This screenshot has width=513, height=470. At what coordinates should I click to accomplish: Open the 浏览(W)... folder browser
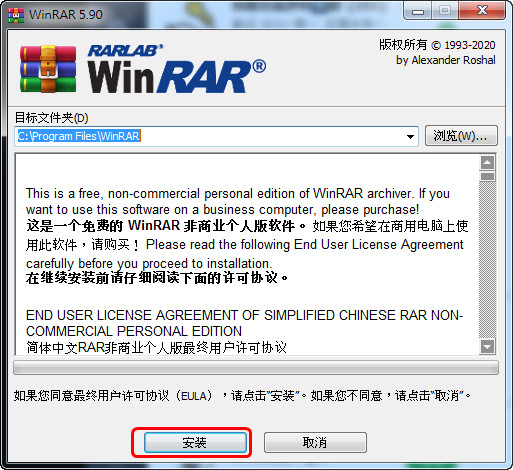[461, 136]
